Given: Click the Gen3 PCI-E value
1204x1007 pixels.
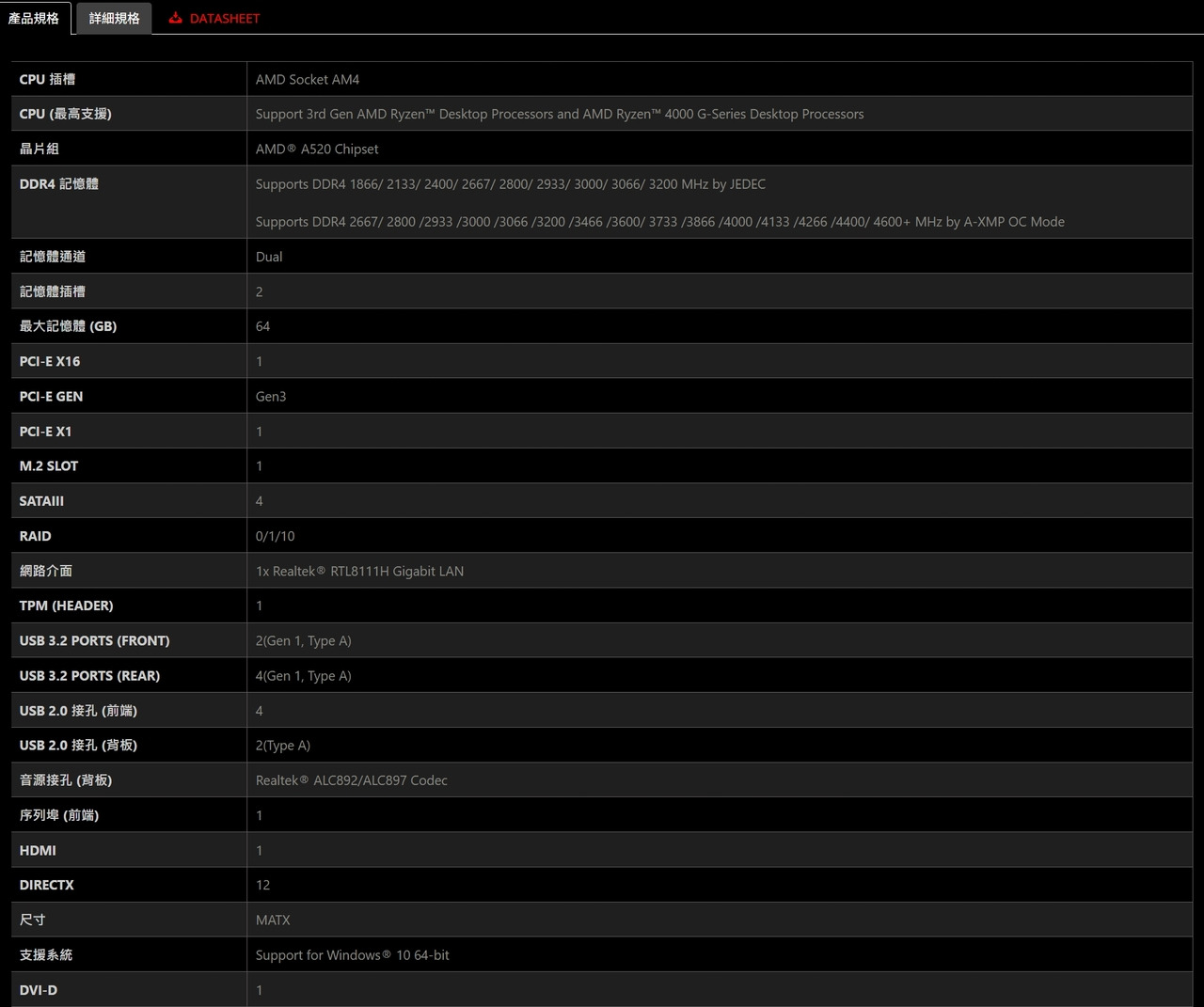Looking at the screenshot, I should coord(271,397).
